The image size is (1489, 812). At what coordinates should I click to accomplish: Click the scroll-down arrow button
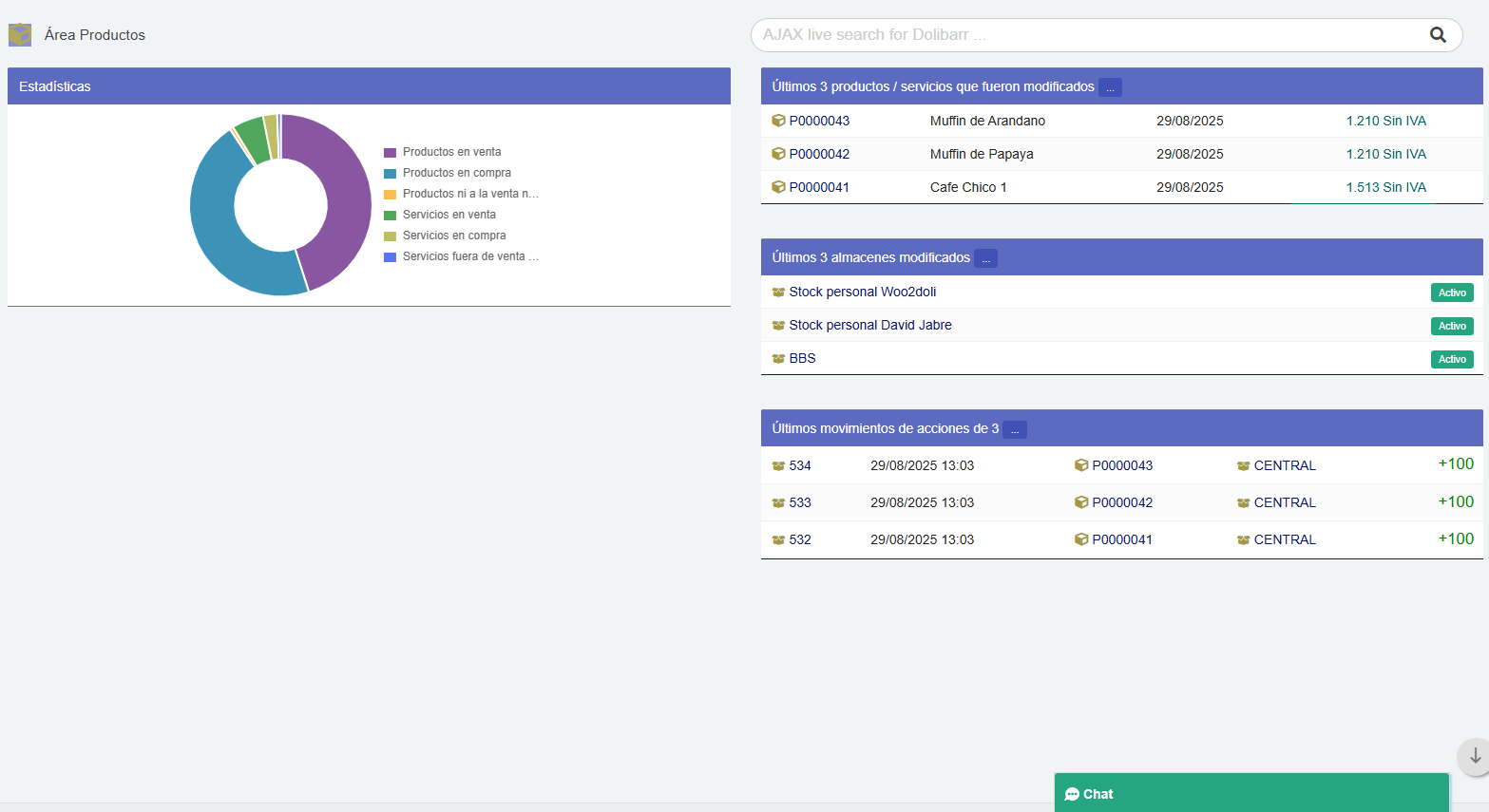click(x=1474, y=756)
